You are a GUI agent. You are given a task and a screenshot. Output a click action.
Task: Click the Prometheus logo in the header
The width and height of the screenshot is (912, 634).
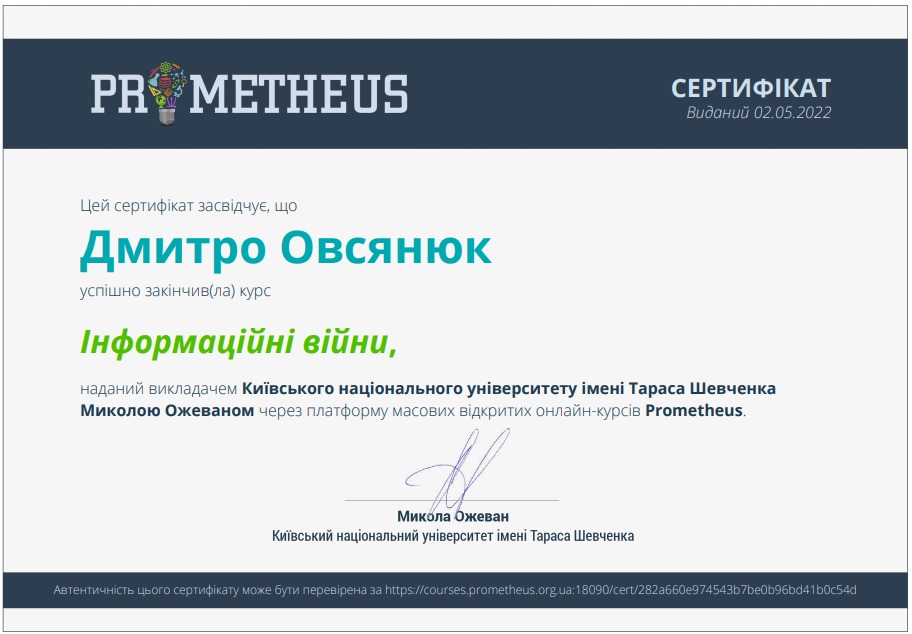(x=249, y=93)
